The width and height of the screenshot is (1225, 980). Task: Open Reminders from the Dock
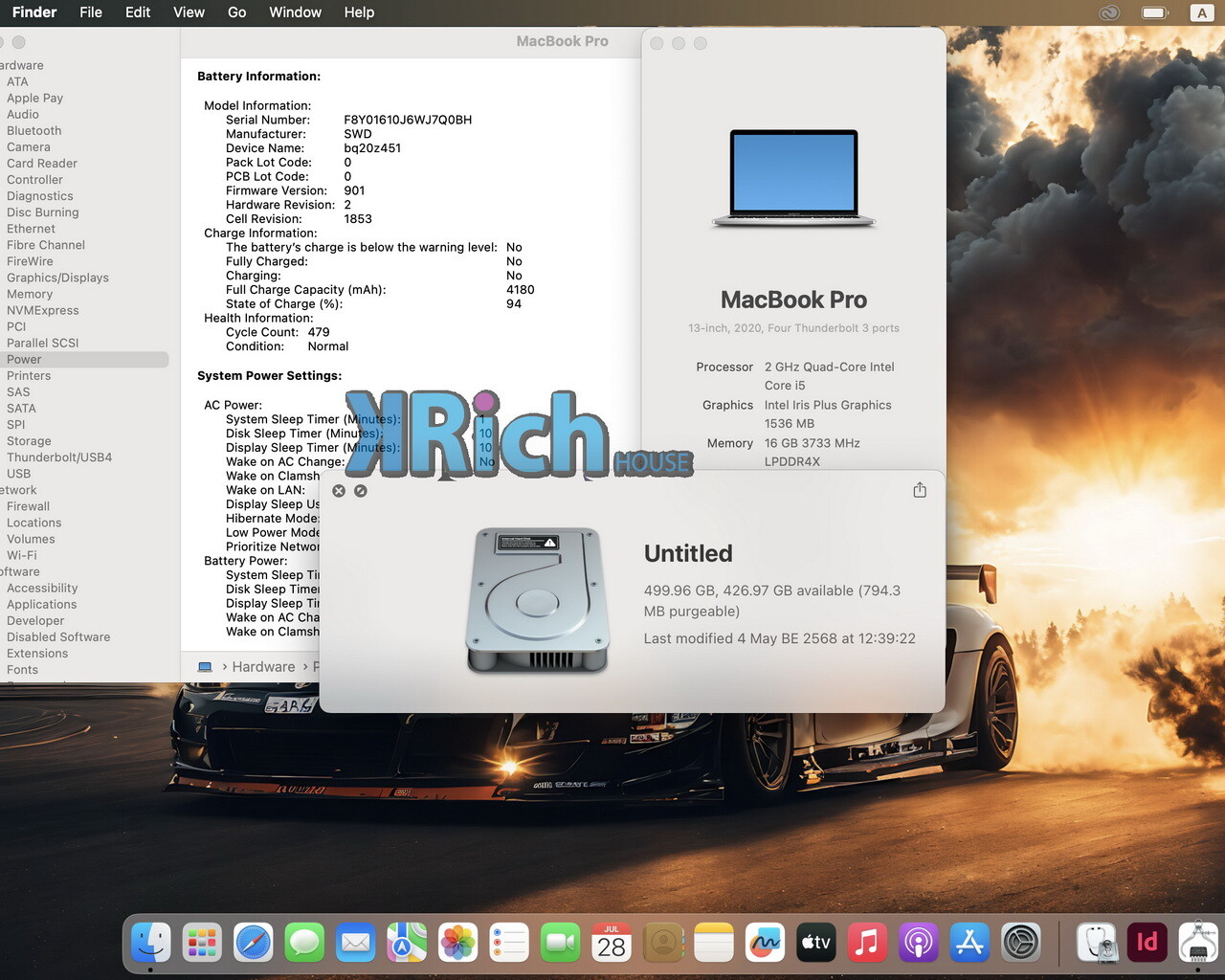[509, 943]
